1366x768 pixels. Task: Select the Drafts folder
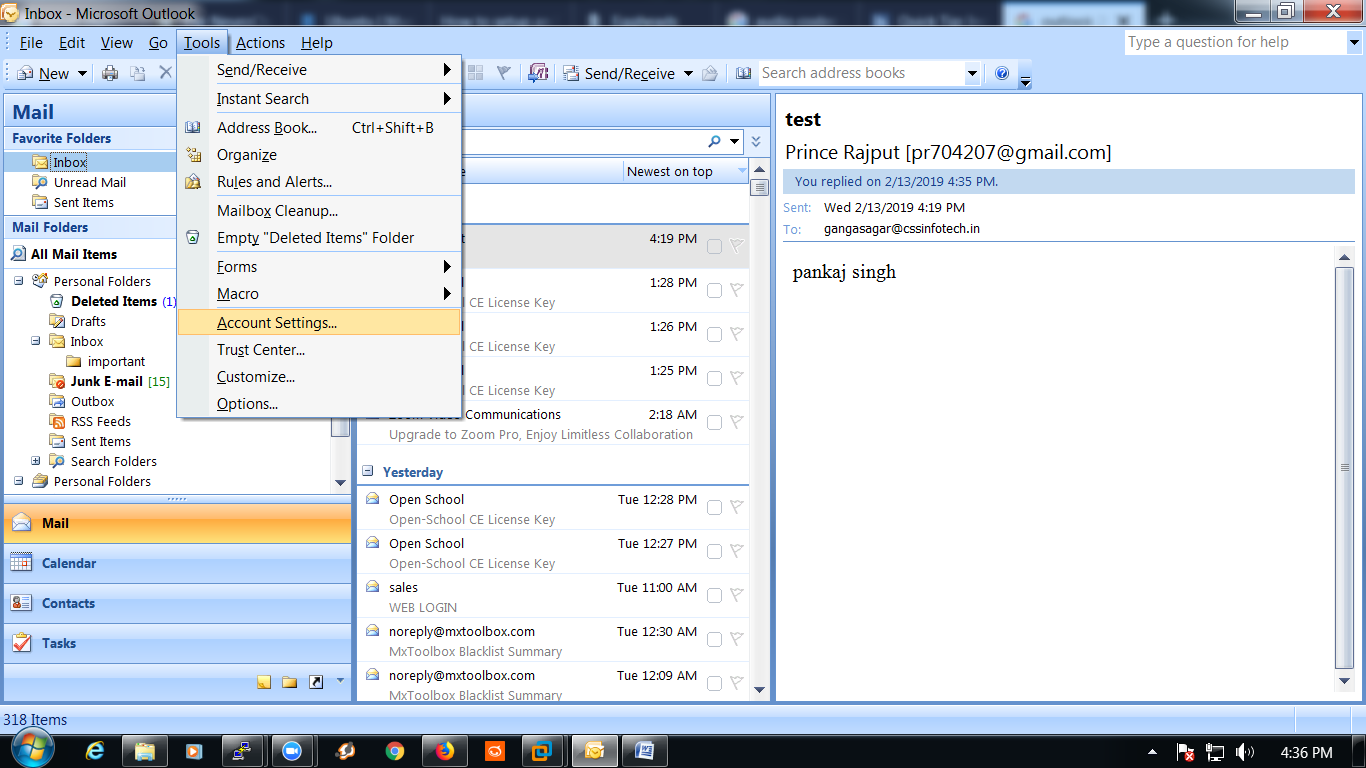(88, 321)
